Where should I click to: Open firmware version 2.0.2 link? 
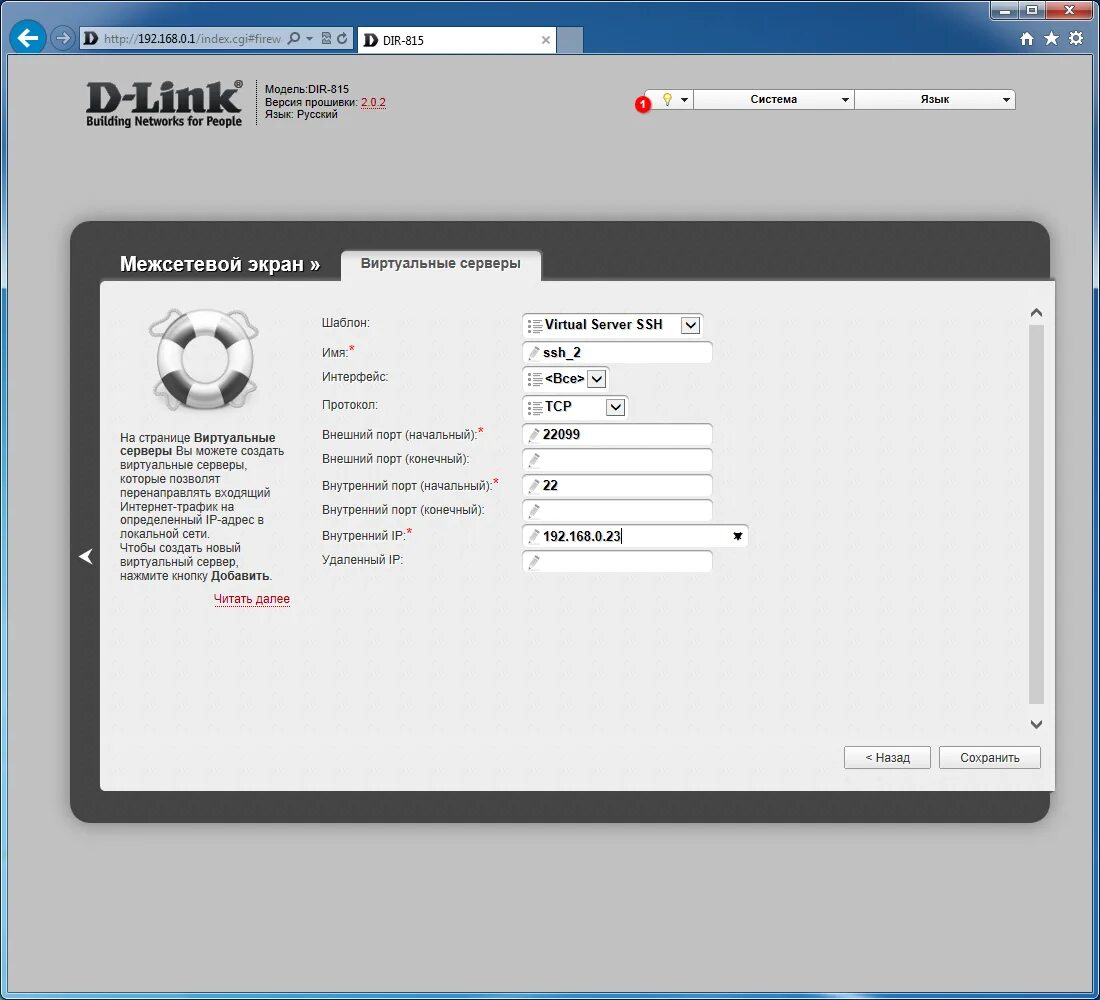click(x=373, y=102)
